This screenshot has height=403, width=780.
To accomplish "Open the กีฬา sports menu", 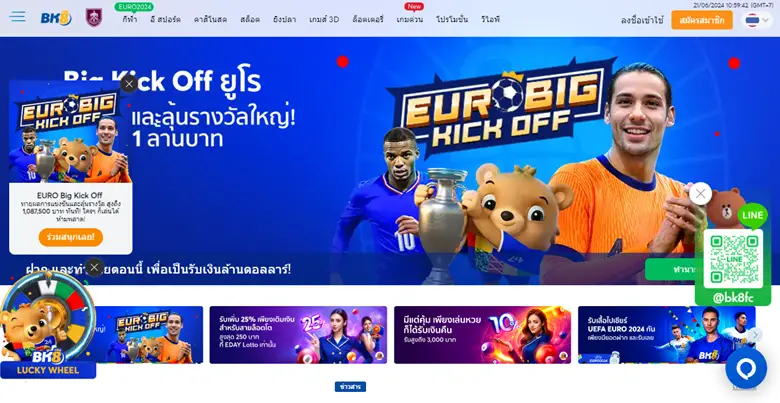I will 130,19.
